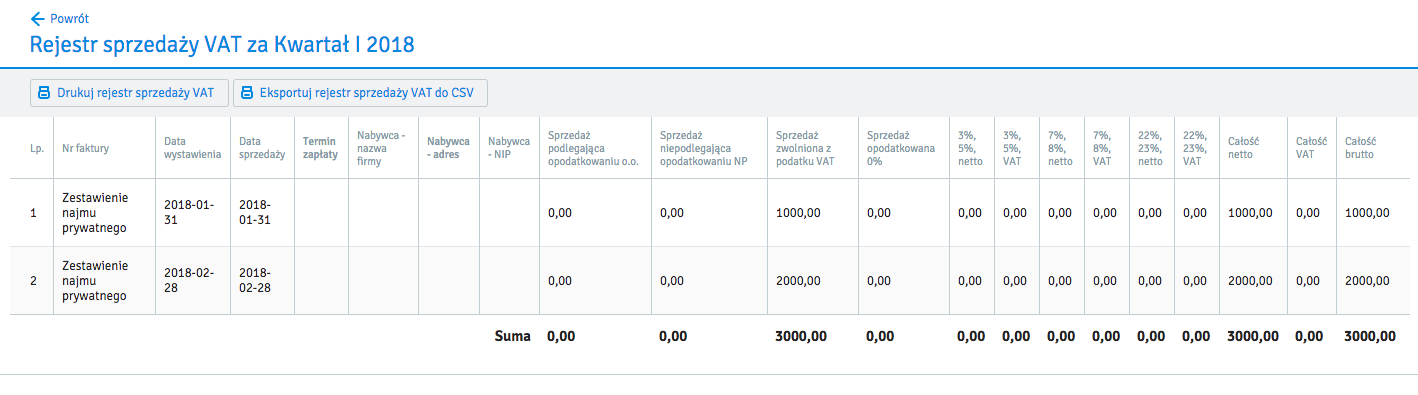Click the Termin zapłaty column header

320,148
